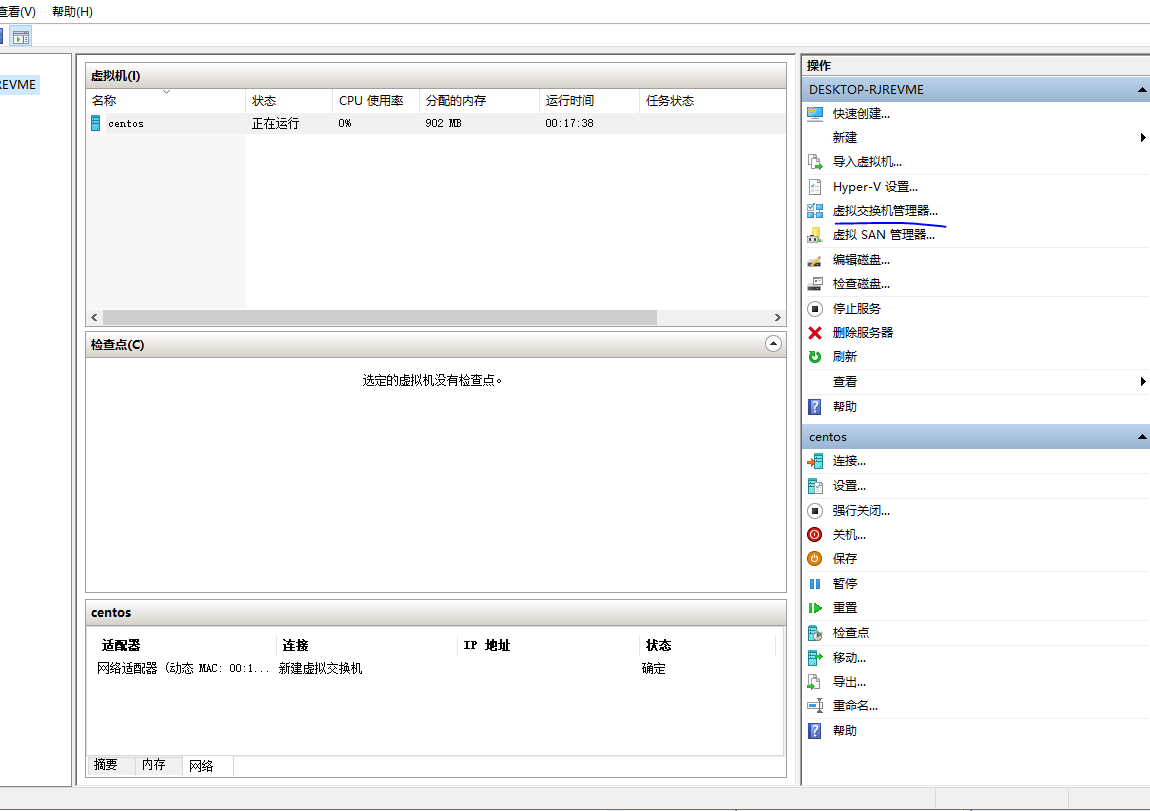Click the horizontal scrollbar thumb in VM list

380,318
